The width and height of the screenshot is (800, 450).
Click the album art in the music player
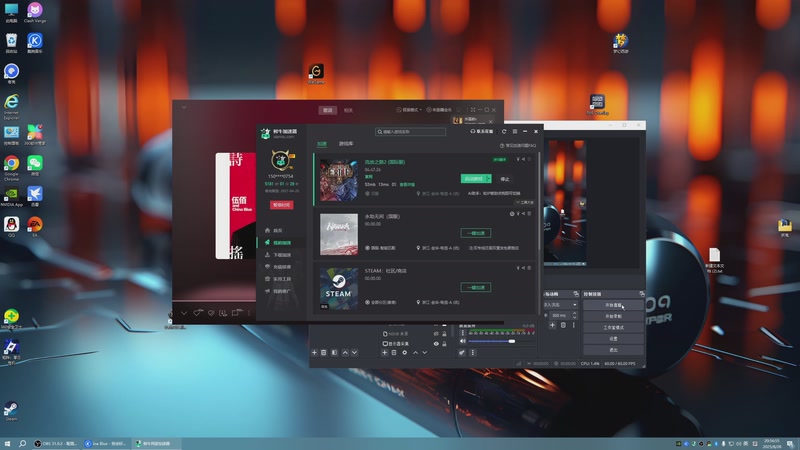(x=236, y=206)
